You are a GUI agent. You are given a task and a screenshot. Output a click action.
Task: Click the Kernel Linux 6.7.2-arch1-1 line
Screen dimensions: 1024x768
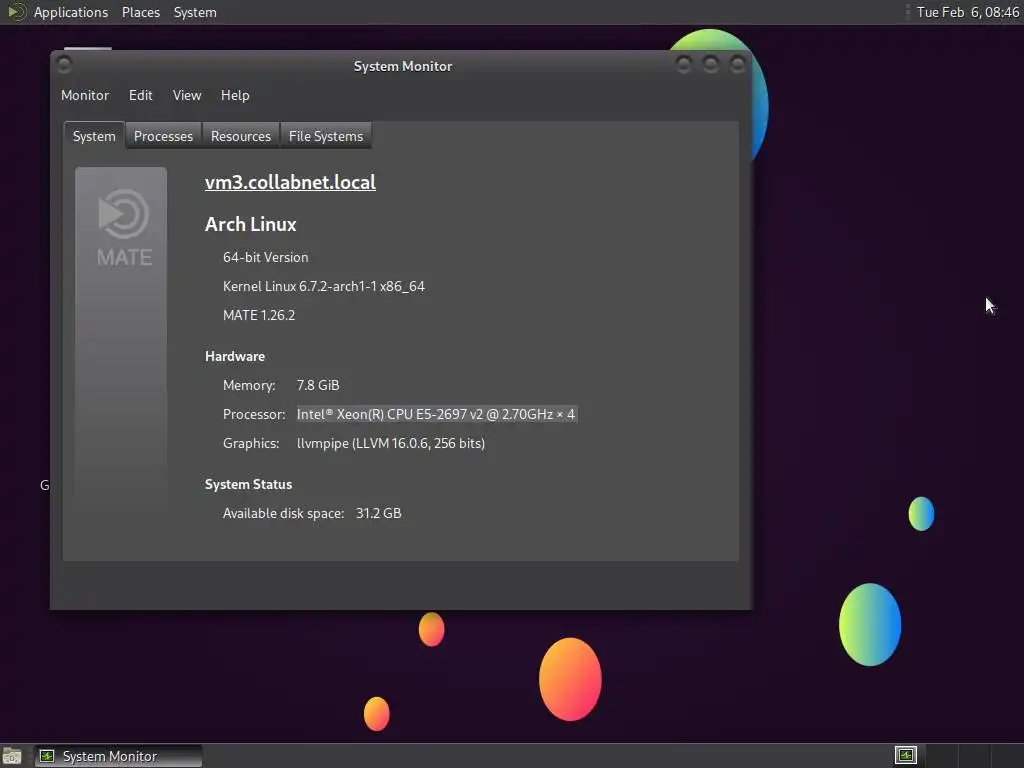pyautogui.click(x=324, y=286)
